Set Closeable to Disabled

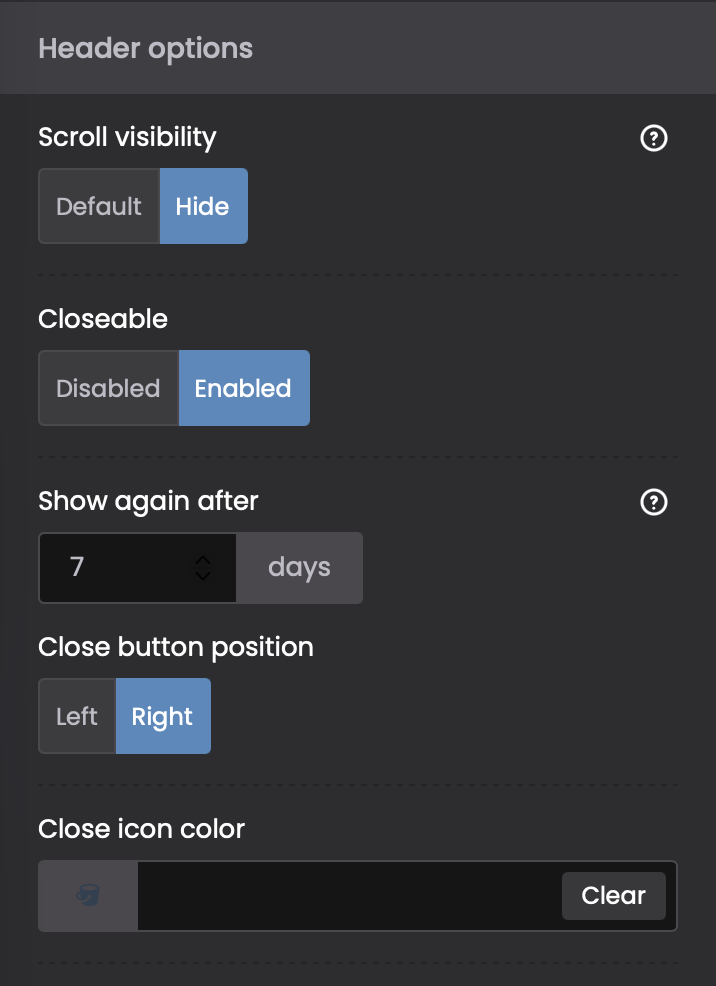[108, 389]
